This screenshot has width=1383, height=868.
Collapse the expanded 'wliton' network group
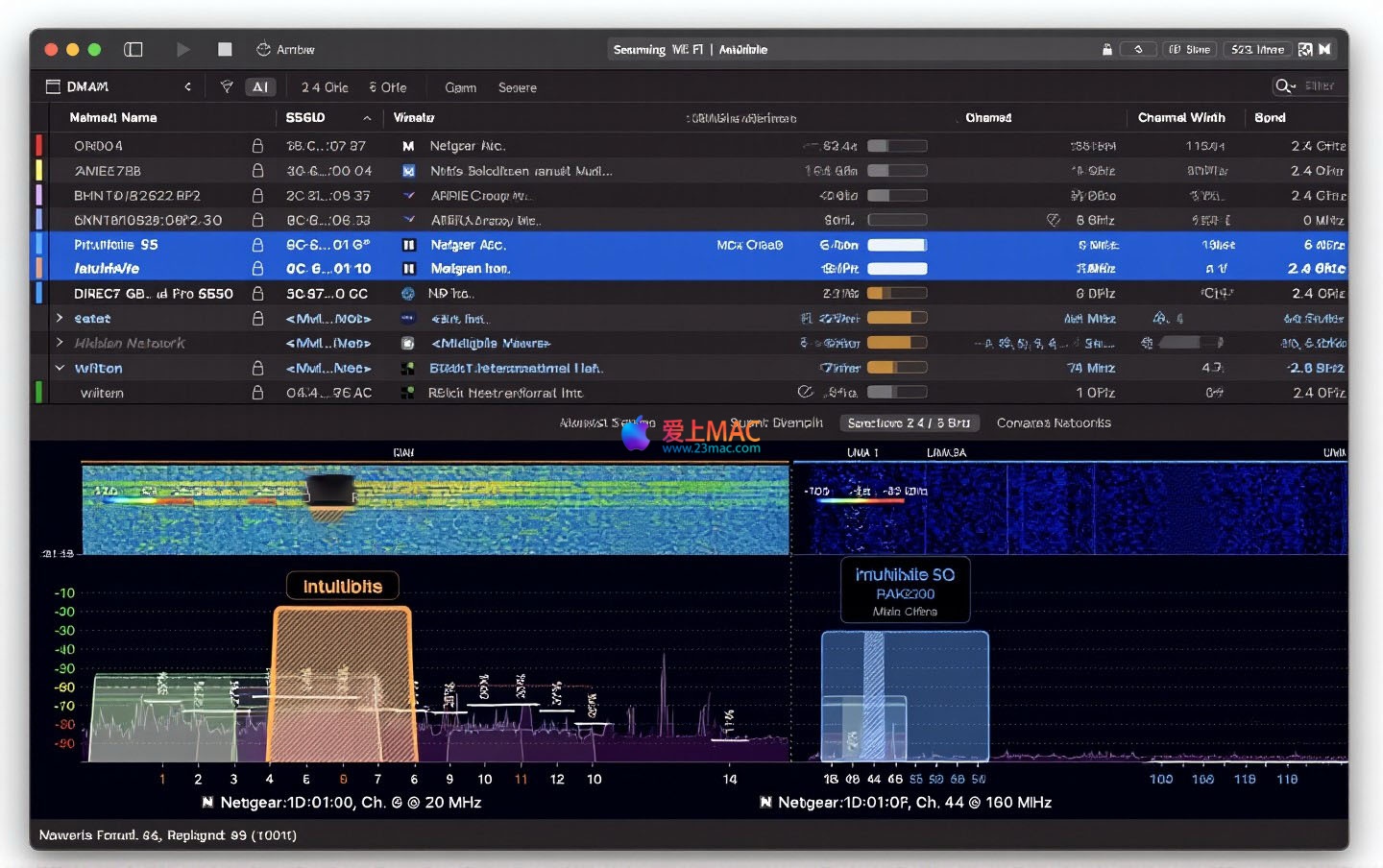click(x=60, y=368)
